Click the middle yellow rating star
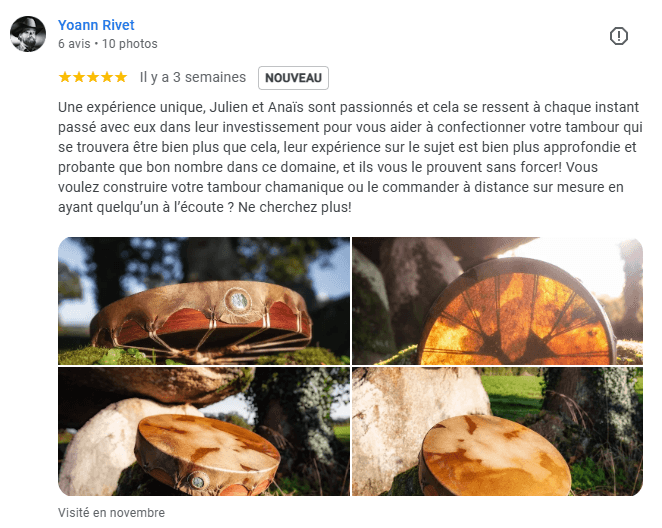662x528 pixels. click(92, 77)
